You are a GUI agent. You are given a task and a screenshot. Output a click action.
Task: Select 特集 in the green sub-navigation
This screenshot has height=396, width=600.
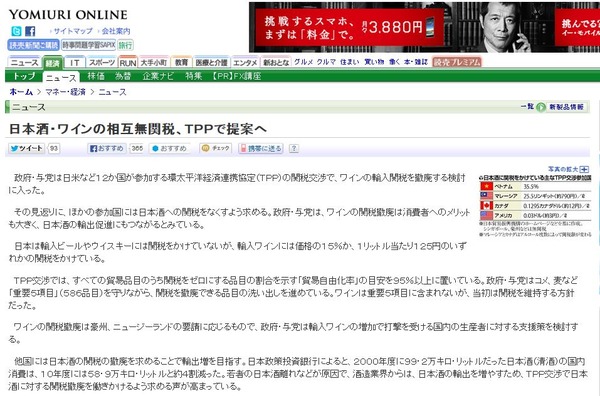(193, 76)
